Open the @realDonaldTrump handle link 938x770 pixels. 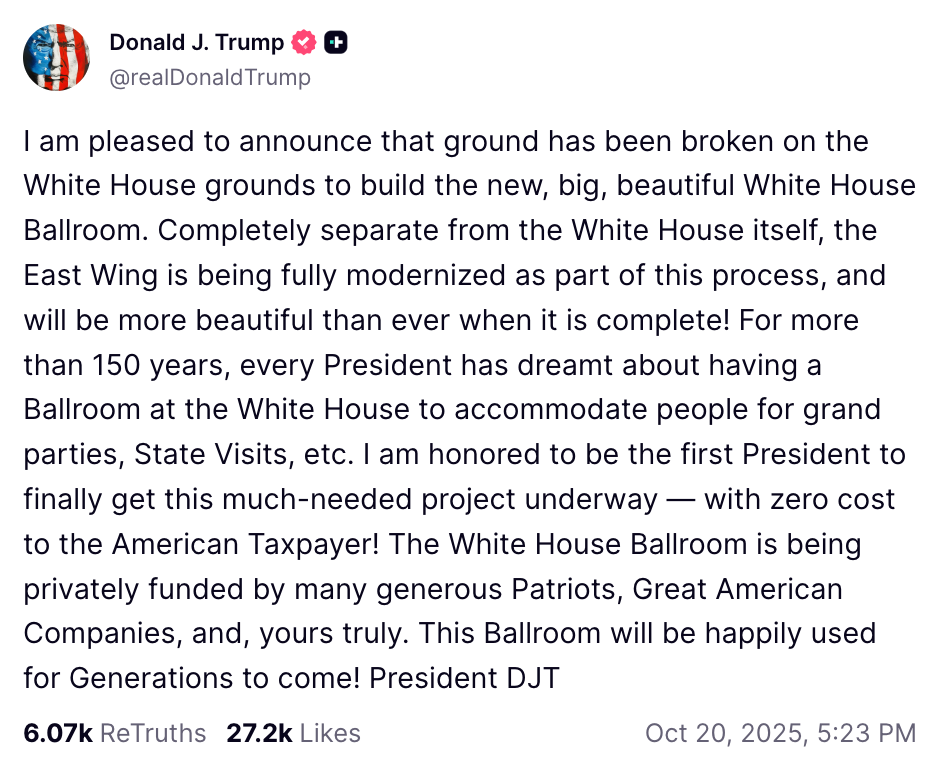209,77
